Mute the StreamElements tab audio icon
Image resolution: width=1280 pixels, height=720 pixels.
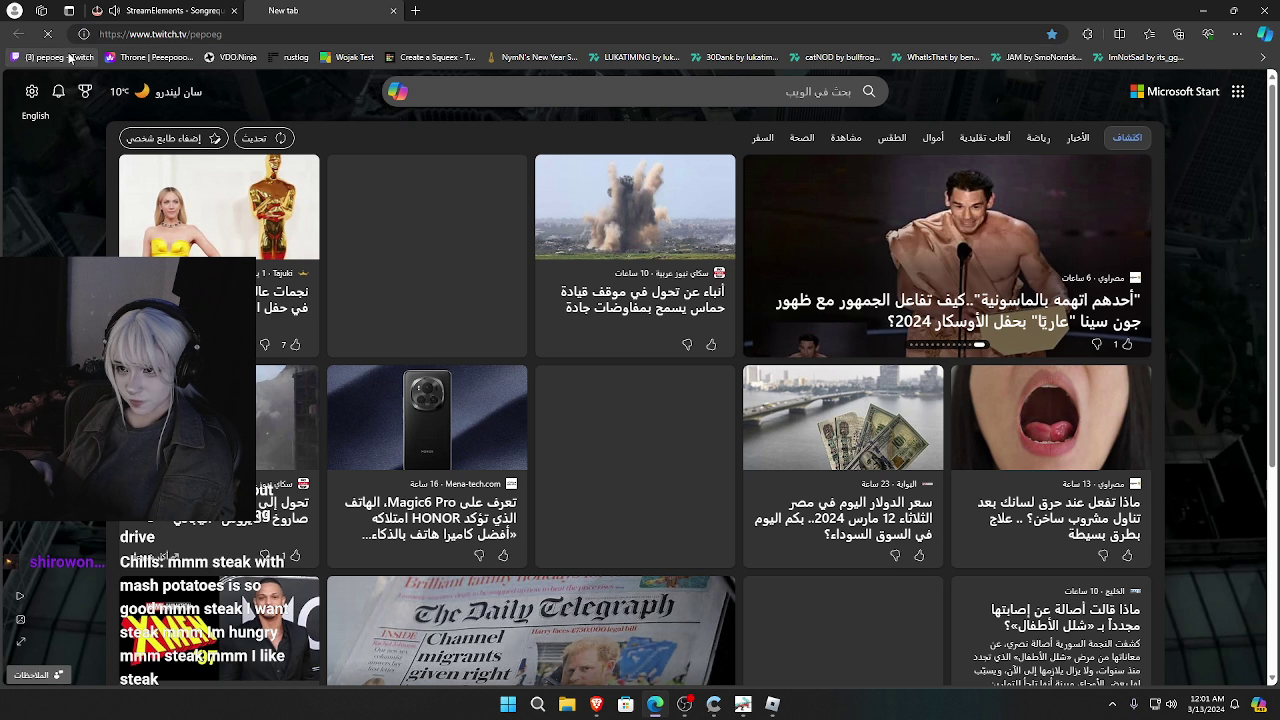pos(114,10)
